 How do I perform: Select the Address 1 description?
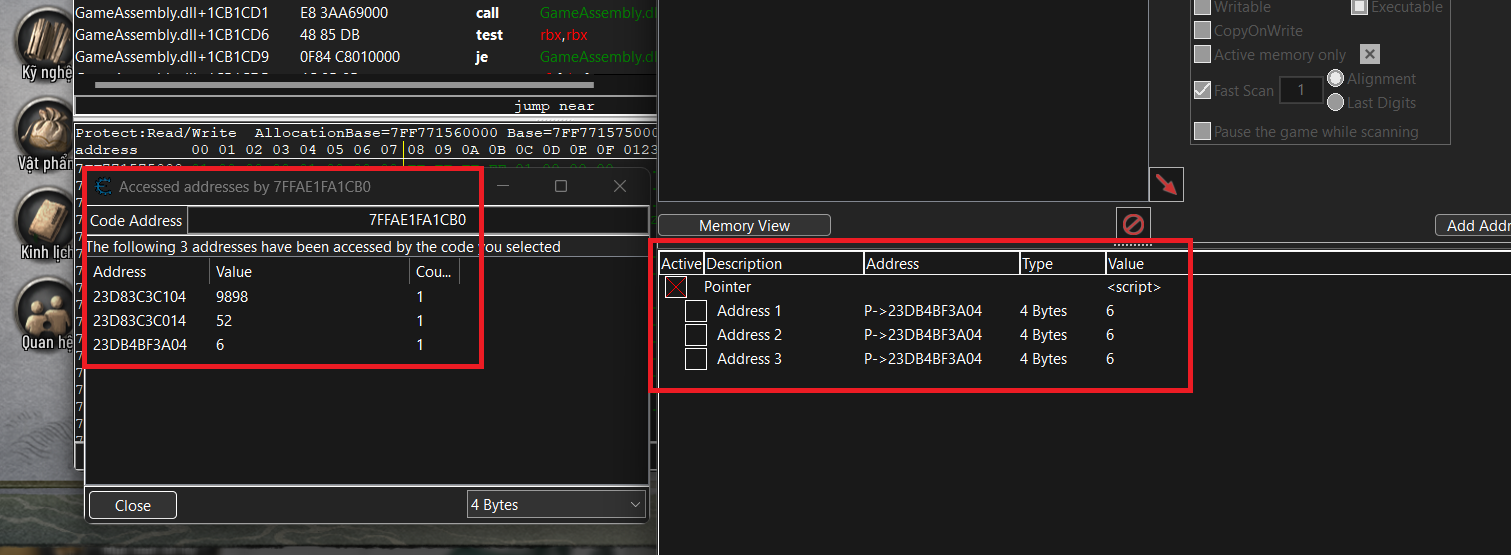749,311
